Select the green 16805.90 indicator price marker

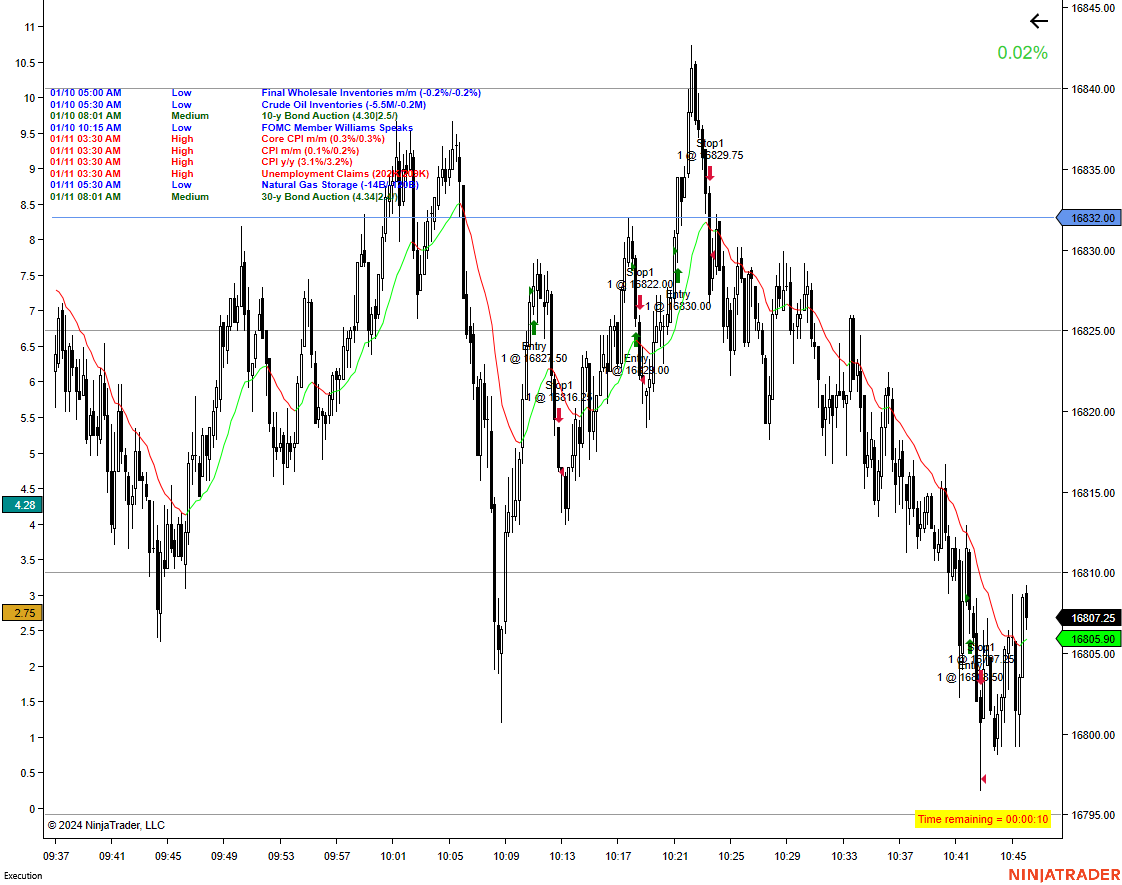[x=1089, y=639]
